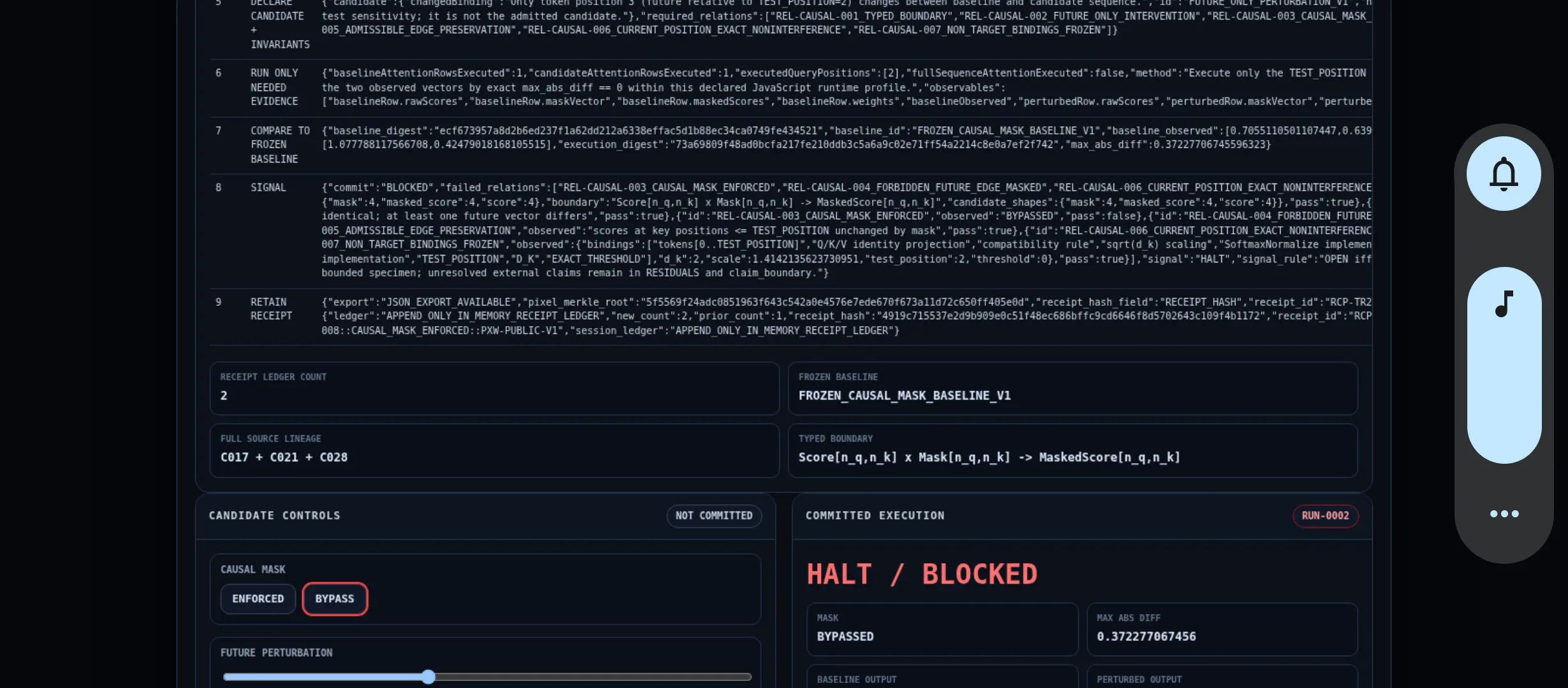Screen dimensions: 1568x688
Task: Select ENFORCED causal mask option
Action: [x=258, y=599]
